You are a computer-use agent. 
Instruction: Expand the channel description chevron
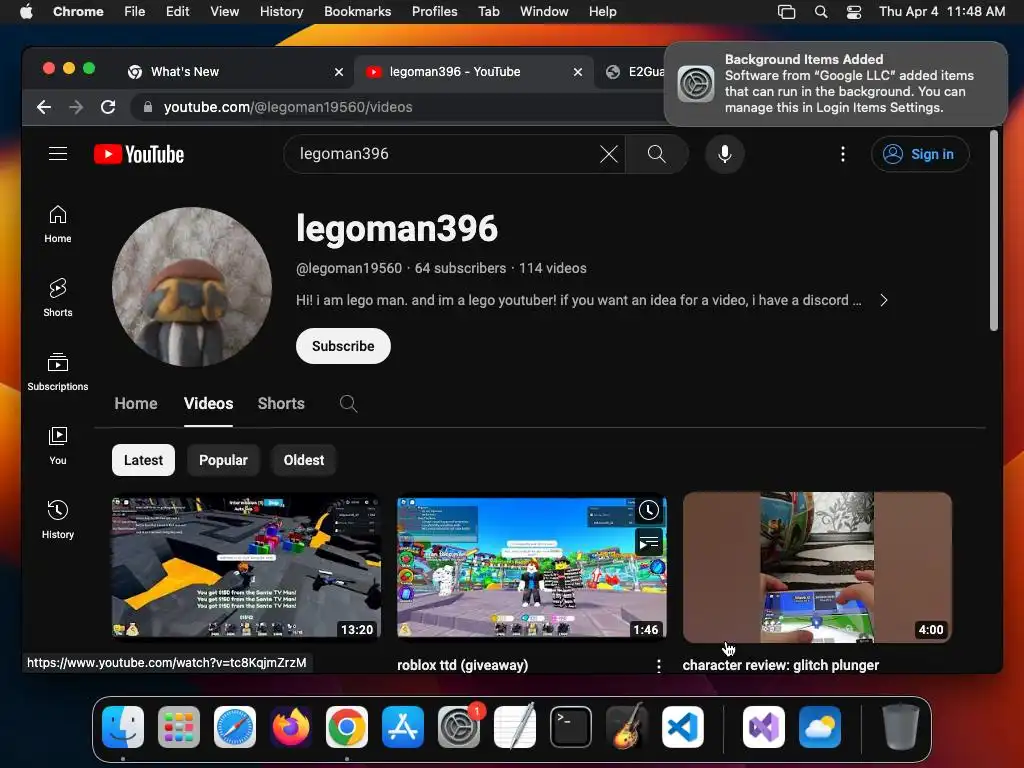tap(884, 300)
